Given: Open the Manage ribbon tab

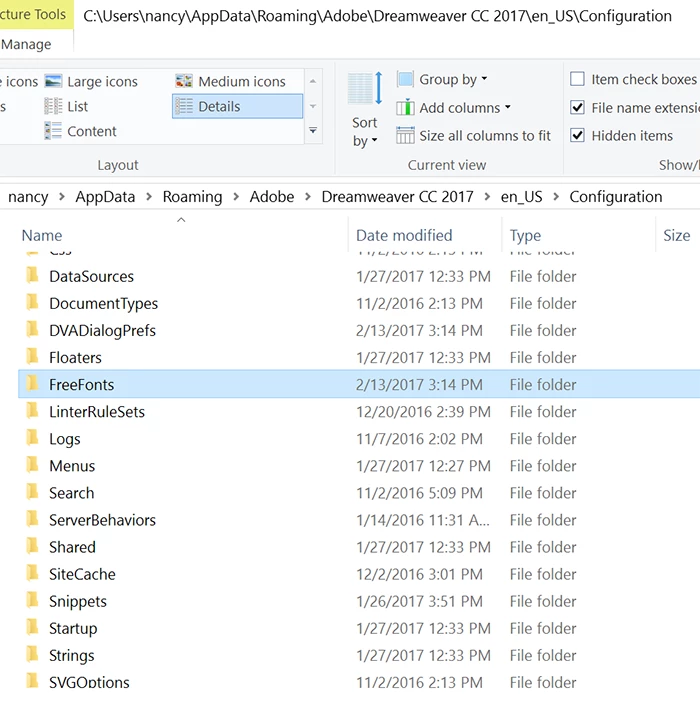Looking at the screenshot, I should (x=26, y=44).
